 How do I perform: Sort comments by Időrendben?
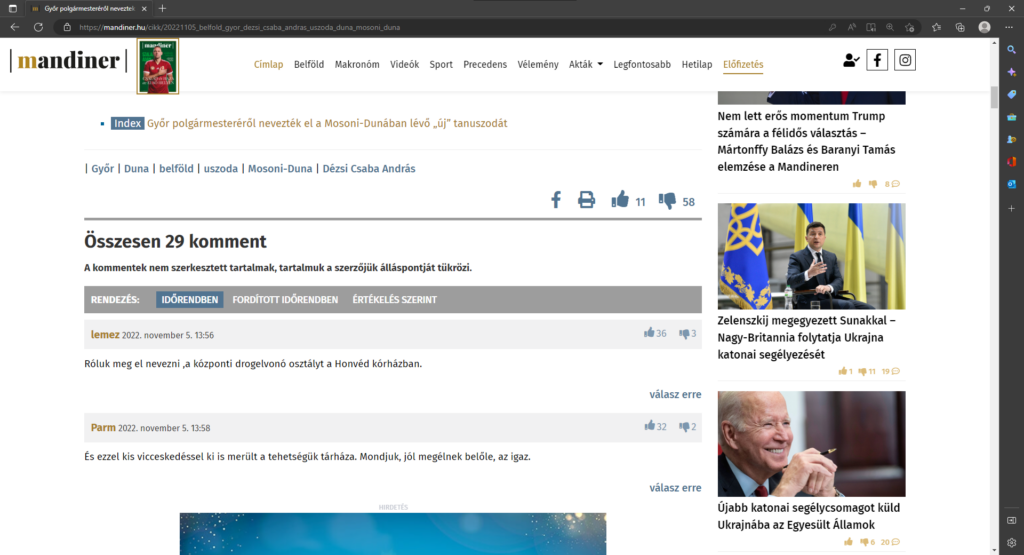pos(189,299)
